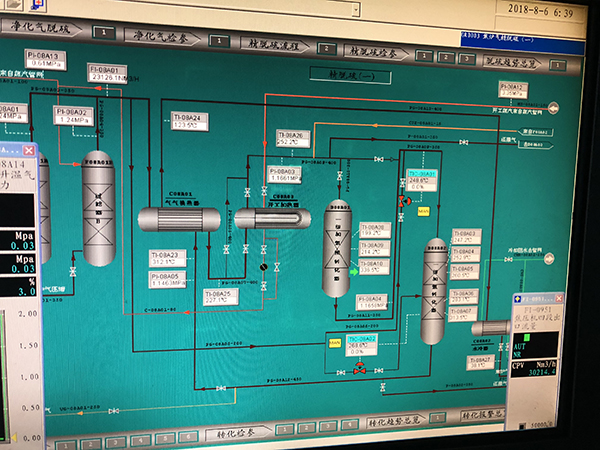Click the CPV value in FI-0951 faceplate
This screenshot has height=450, width=600.
click(542, 372)
